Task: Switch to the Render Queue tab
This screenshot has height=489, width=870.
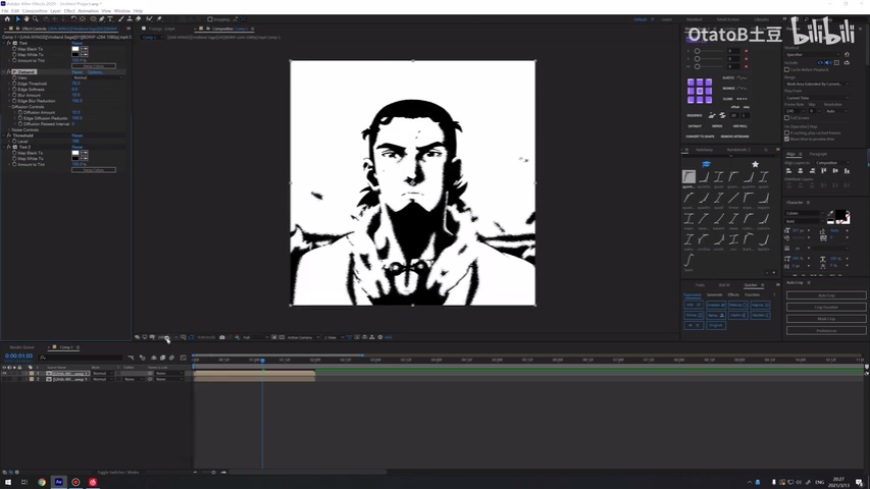Action: coord(22,347)
